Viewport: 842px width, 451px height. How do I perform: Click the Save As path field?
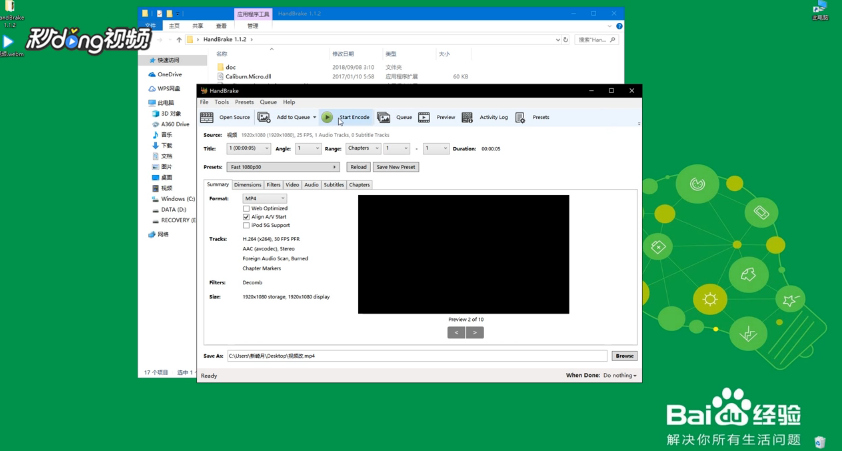(x=417, y=356)
